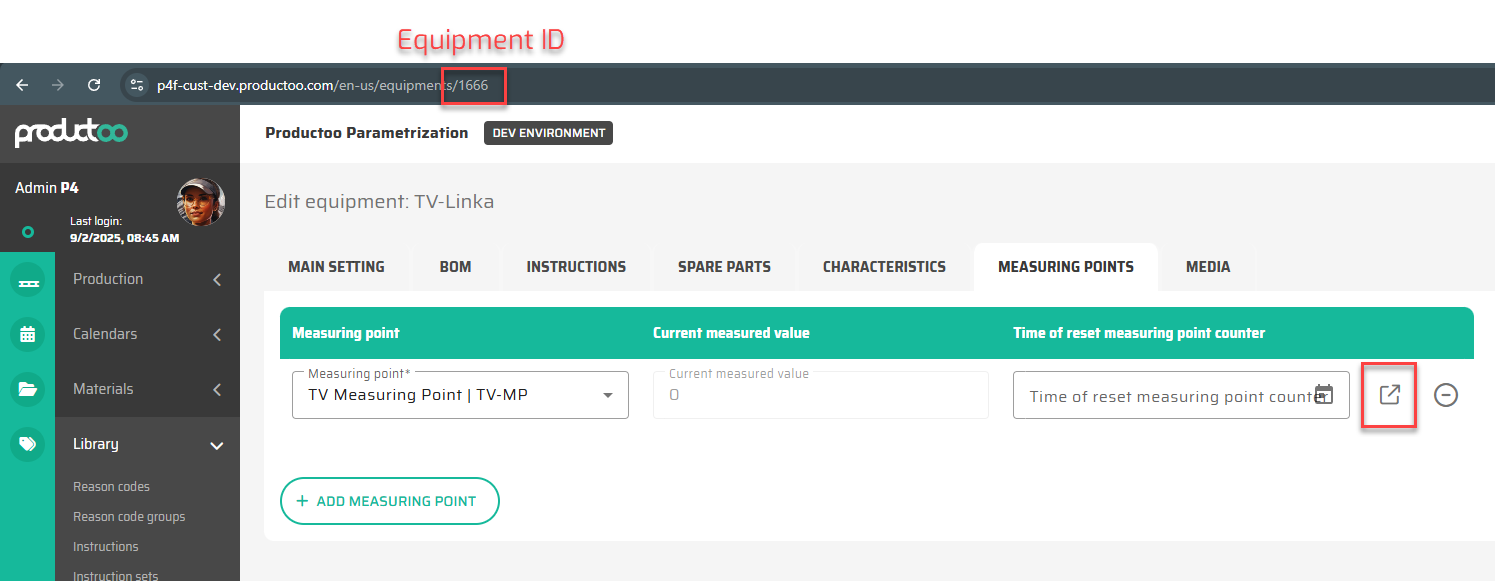Click the Materials folder sidebar icon
Viewport: 1495px width, 581px height.
pyautogui.click(x=27, y=390)
